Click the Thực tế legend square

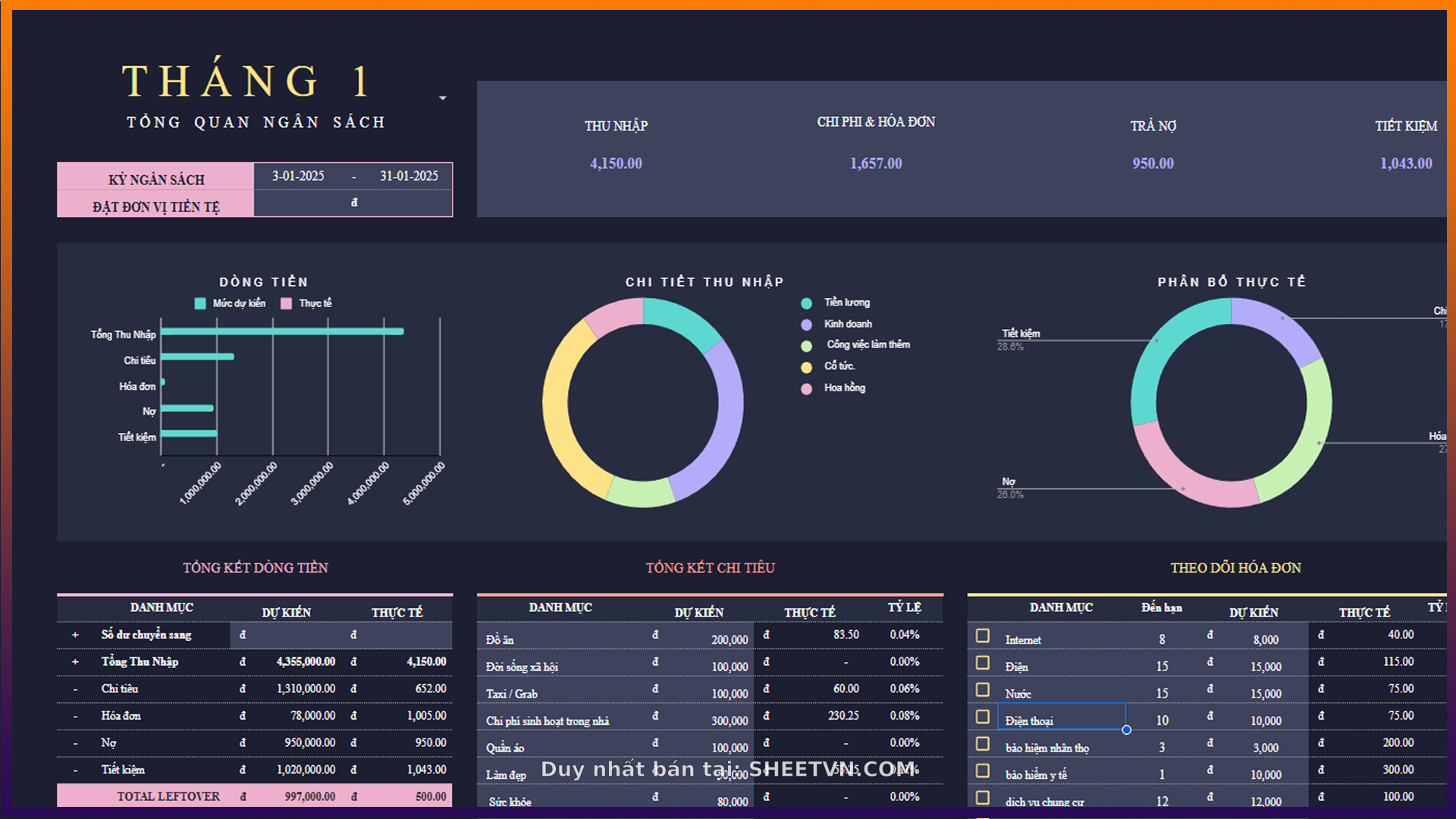(x=286, y=303)
